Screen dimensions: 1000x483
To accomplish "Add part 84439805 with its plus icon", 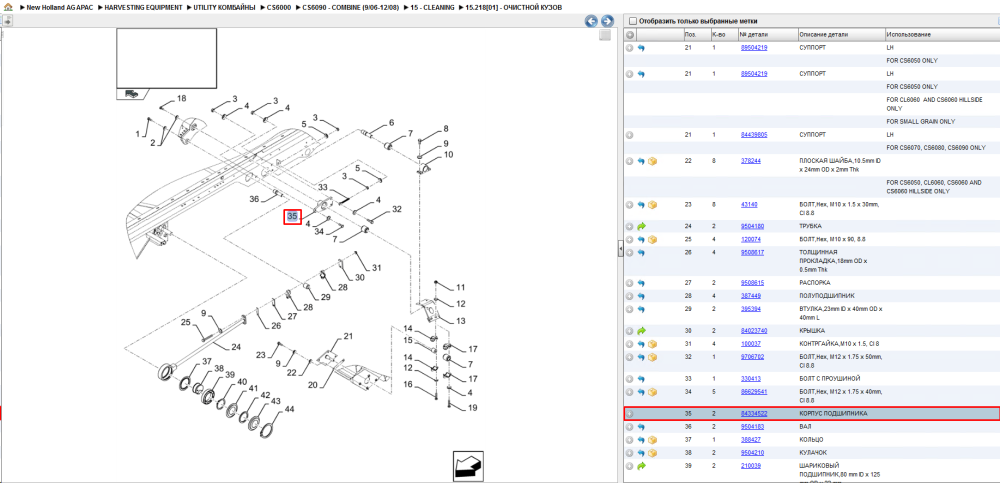I will coord(629,135).
